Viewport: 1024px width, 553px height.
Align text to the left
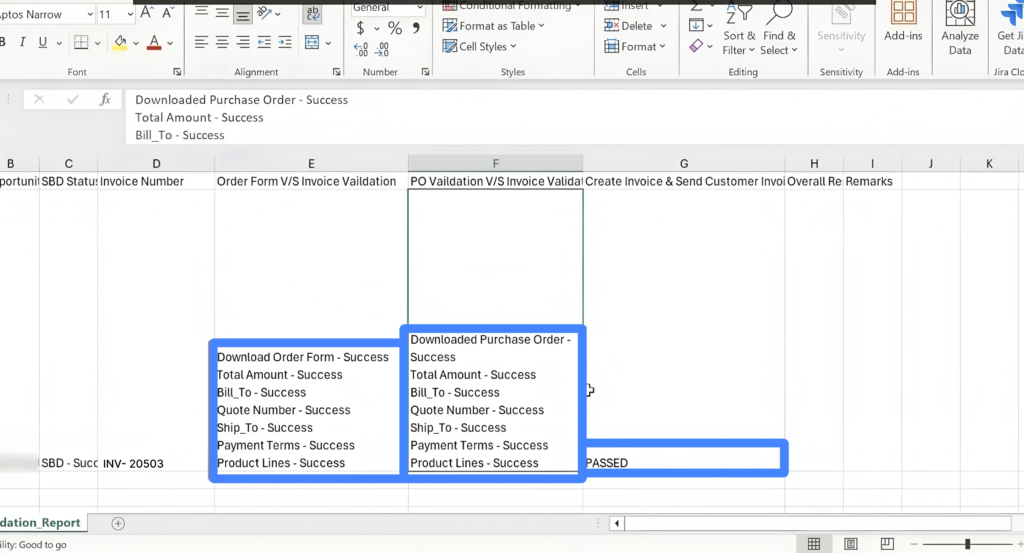click(x=201, y=43)
